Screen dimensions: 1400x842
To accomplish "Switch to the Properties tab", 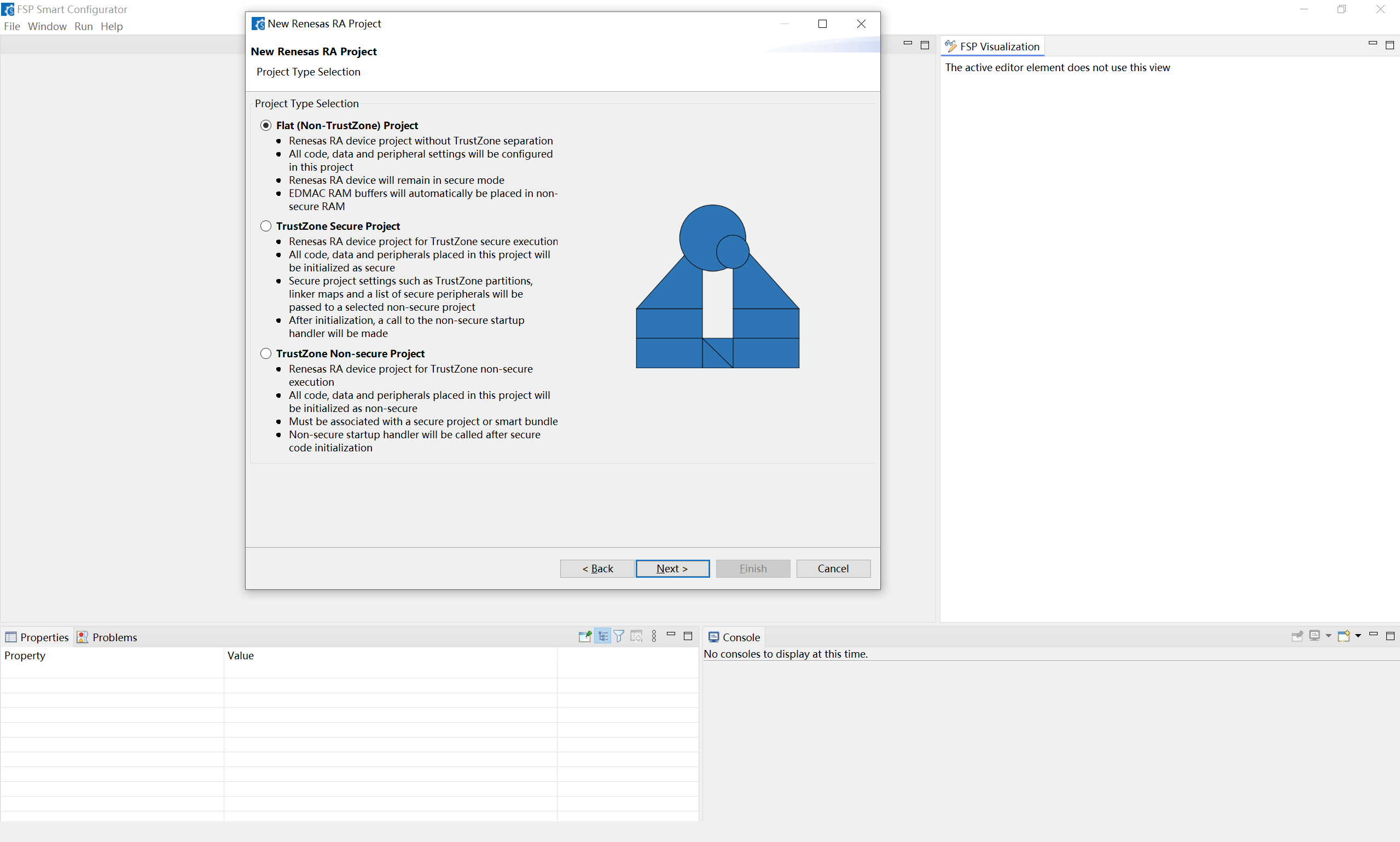I will pyautogui.click(x=37, y=637).
